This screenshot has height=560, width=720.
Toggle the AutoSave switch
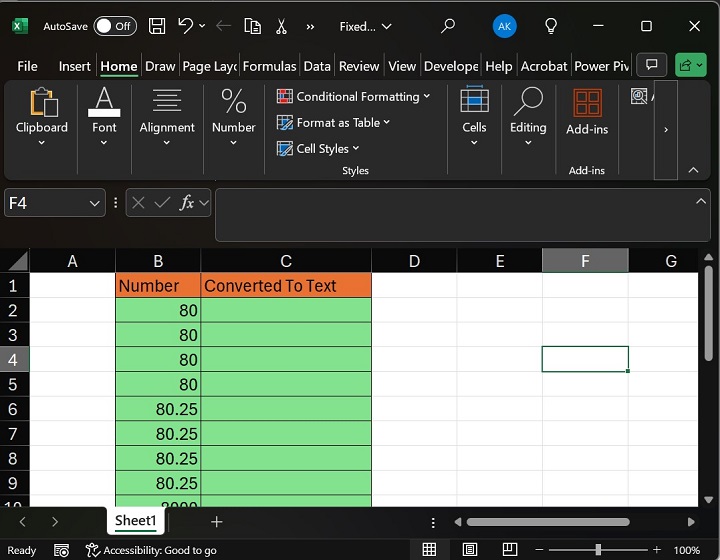click(x=114, y=26)
